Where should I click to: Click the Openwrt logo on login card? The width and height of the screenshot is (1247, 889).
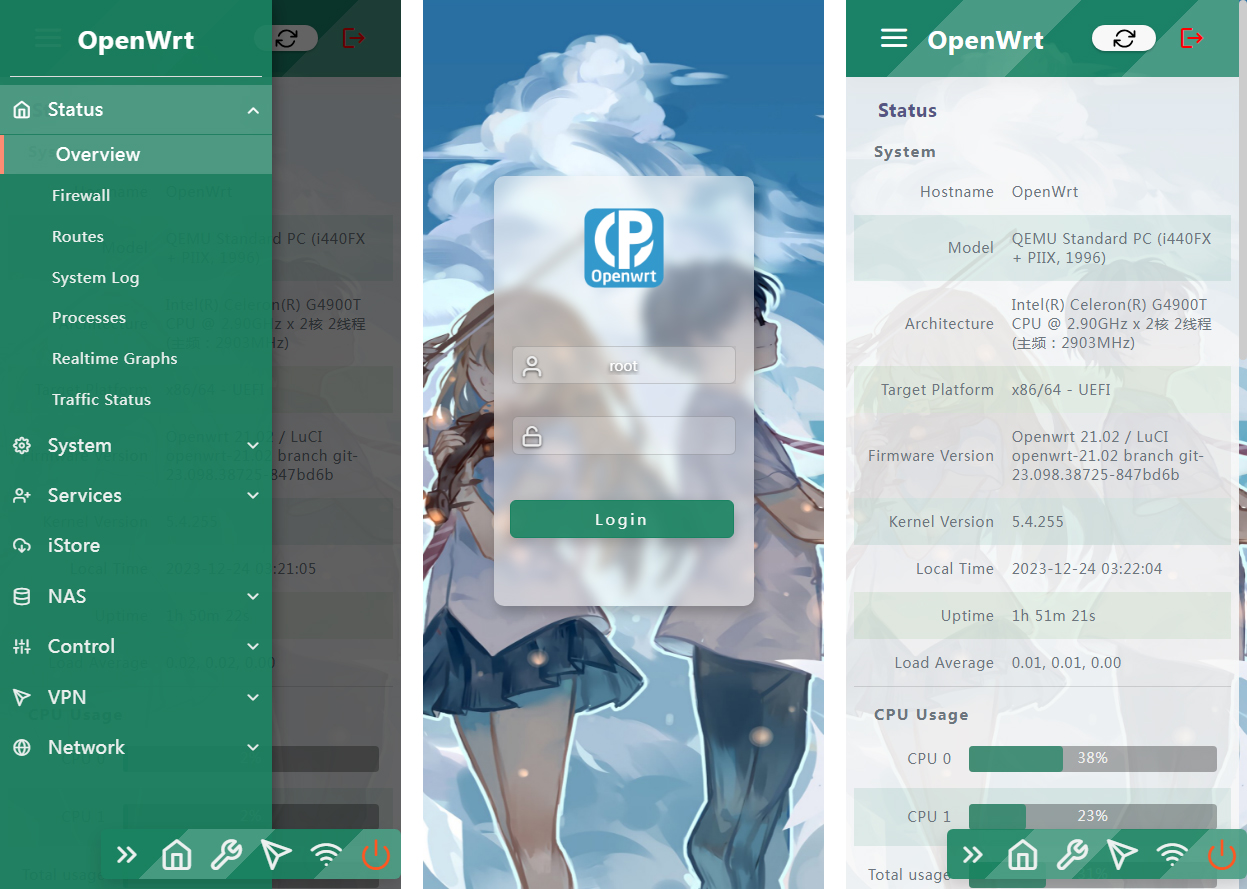pos(624,248)
